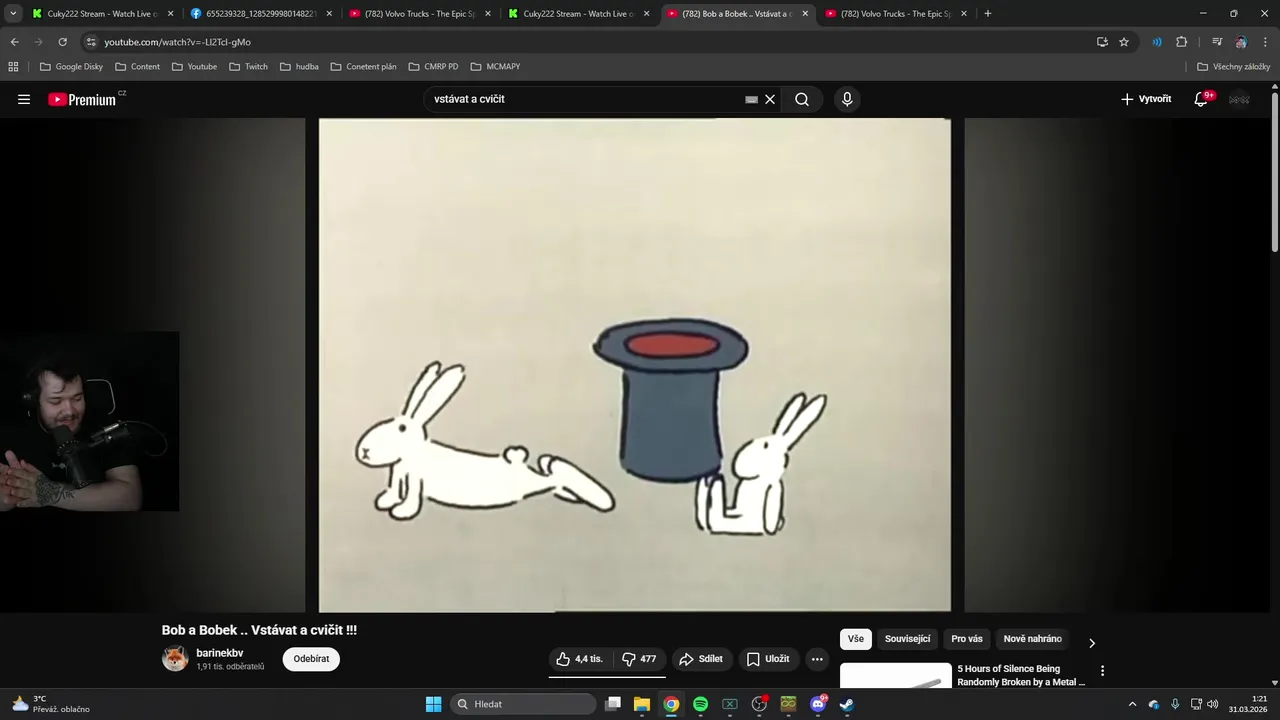
Task: Open the 5 Hours of Silence video title
Action: tap(1021, 675)
